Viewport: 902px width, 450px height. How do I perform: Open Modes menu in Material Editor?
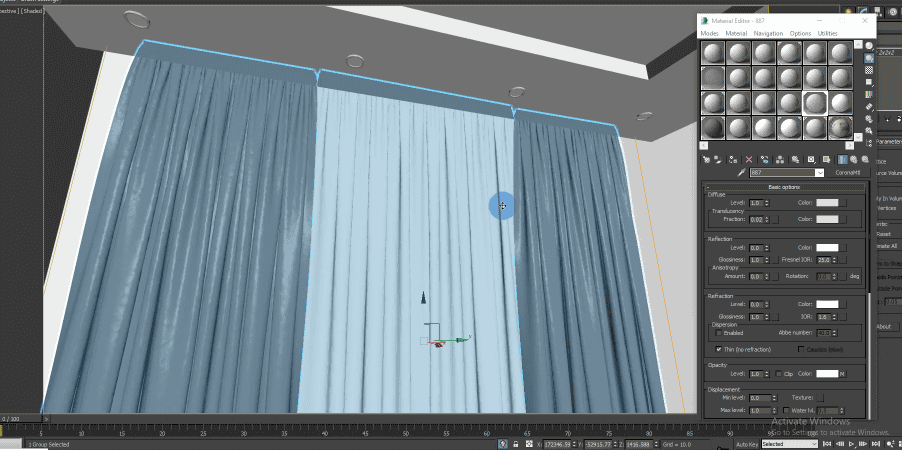(709, 33)
